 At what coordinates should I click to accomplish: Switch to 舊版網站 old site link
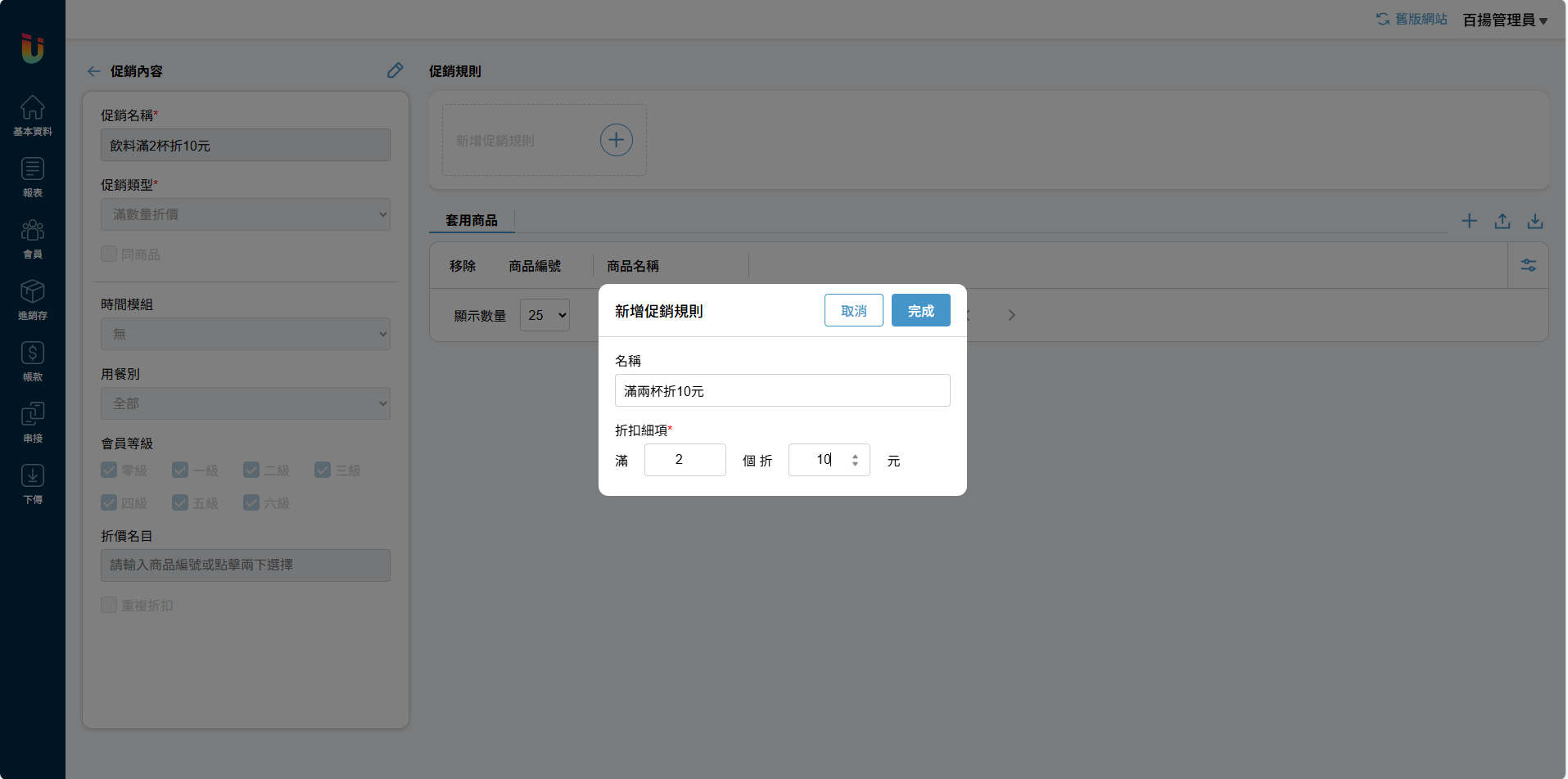(1412, 19)
